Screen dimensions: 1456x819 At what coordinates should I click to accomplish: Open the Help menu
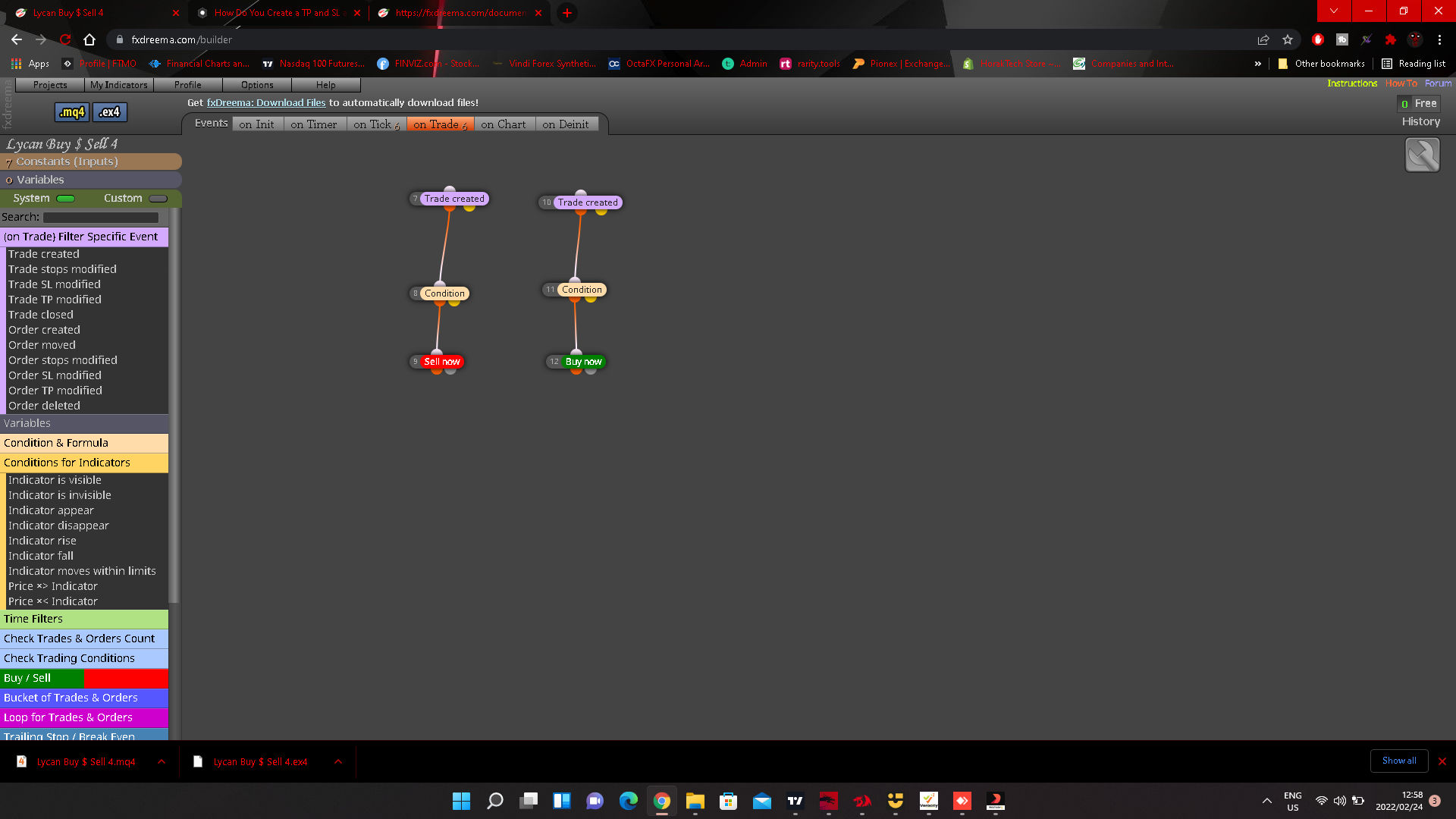pyautogui.click(x=326, y=85)
